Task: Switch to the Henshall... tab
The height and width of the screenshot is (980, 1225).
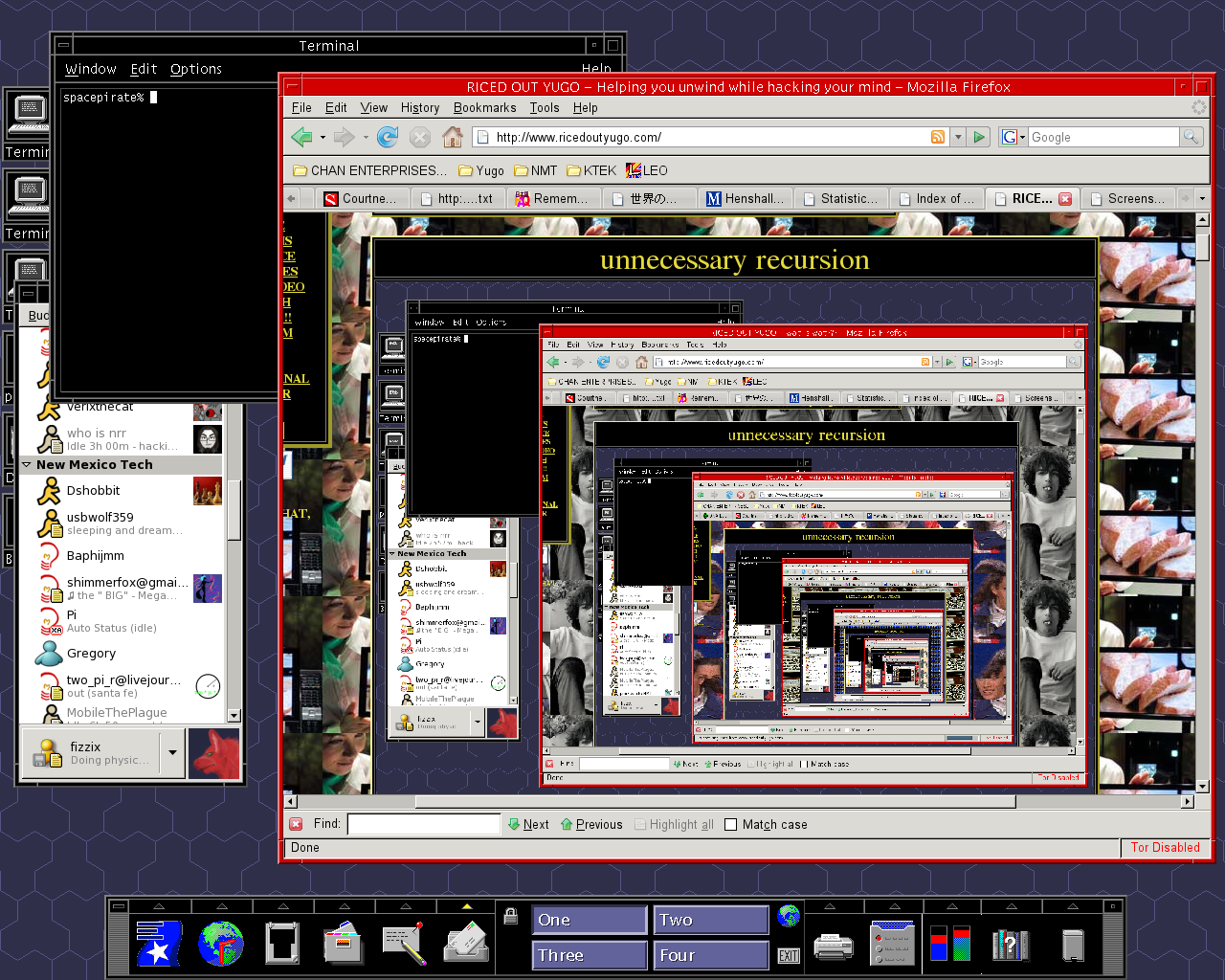Action: tap(746, 198)
